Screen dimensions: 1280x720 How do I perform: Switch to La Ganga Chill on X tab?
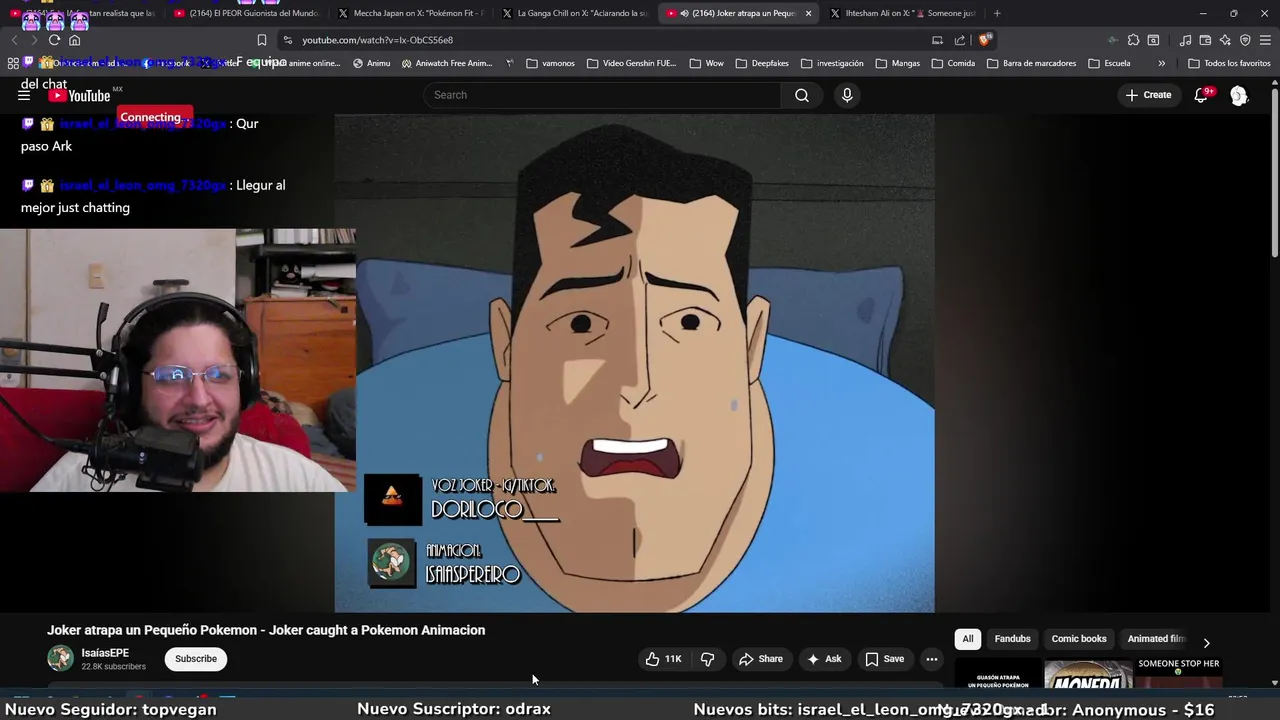[575, 13]
